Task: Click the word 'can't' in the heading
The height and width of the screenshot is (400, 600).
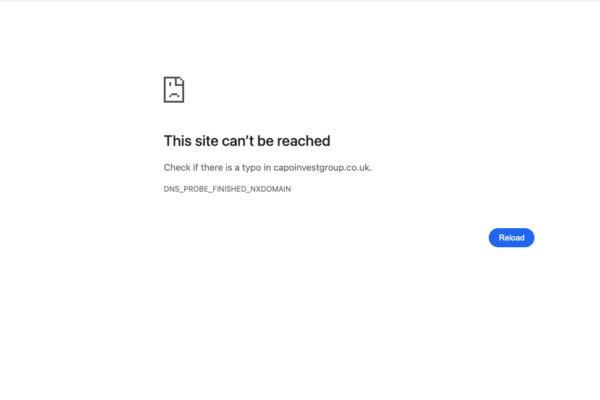Action: 238,141
